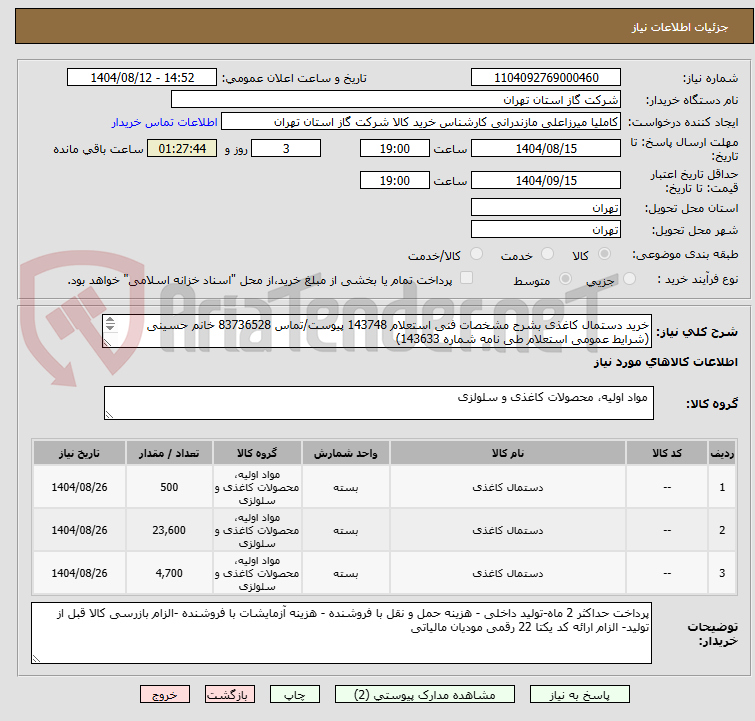Click the response deadline time 19:00 field
The image size is (755, 721).
pyautogui.click(x=395, y=148)
